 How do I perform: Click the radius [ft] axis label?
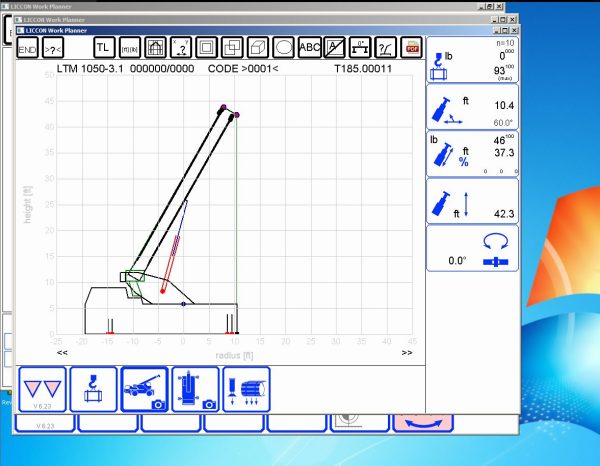pyautogui.click(x=234, y=355)
